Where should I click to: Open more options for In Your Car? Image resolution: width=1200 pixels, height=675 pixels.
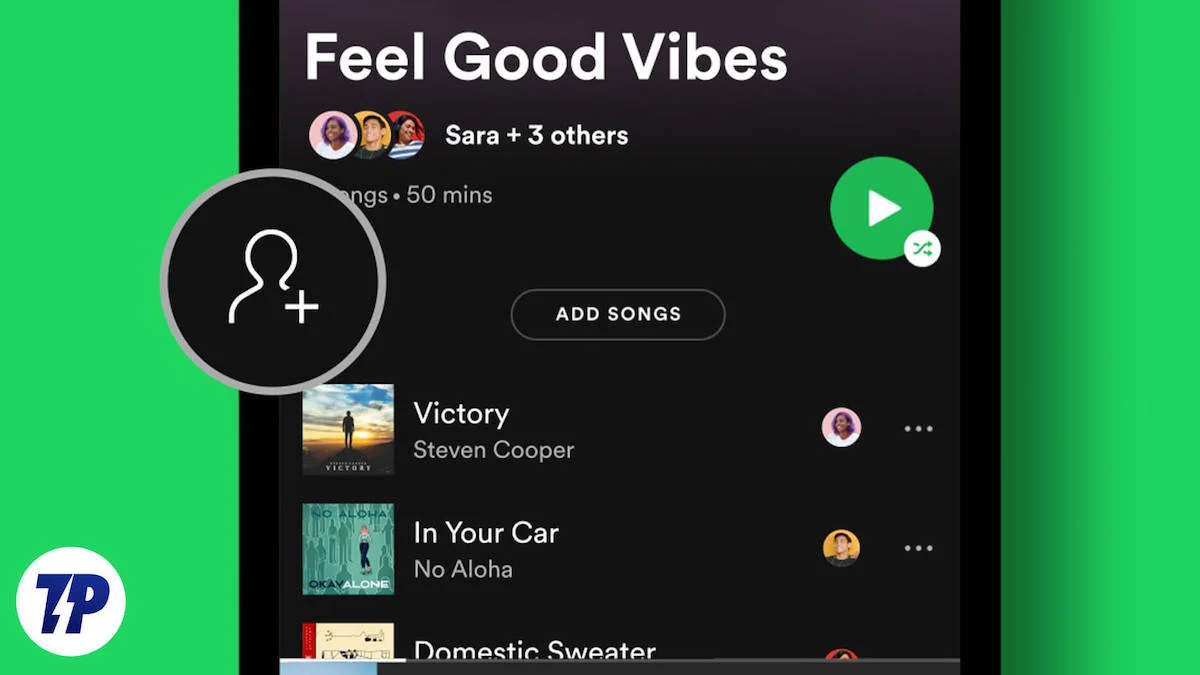(x=918, y=548)
